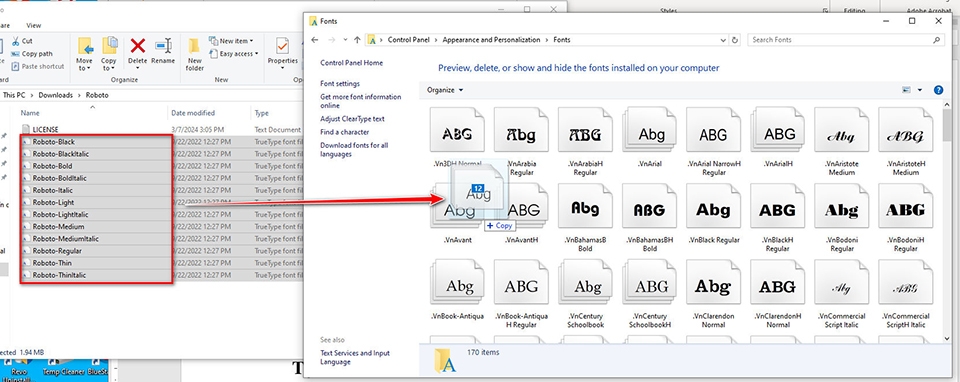Click This PC in the File Explorer breadcrumb
The width and height of the screenshot is (960, 382).
pyautogui.click(x=13, y=95)
